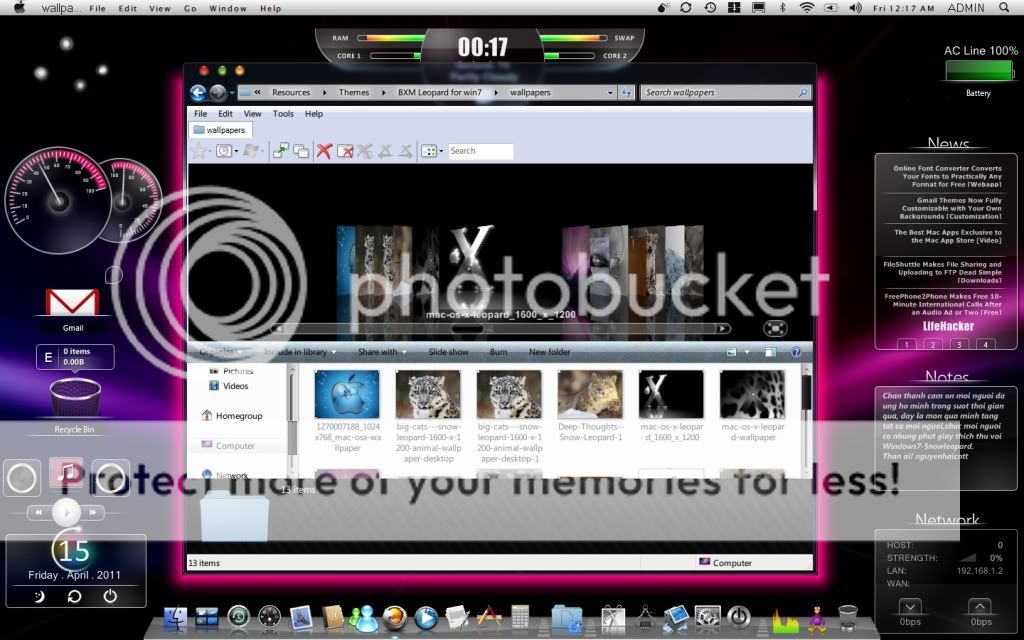The image size is (1024, 640).
Task: Open Address Book in the dock
Action: [x=332, y=617]
